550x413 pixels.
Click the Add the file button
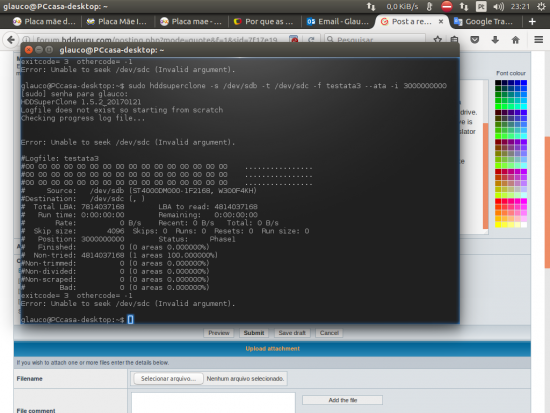pyautogui.click(x=342, y=400)
